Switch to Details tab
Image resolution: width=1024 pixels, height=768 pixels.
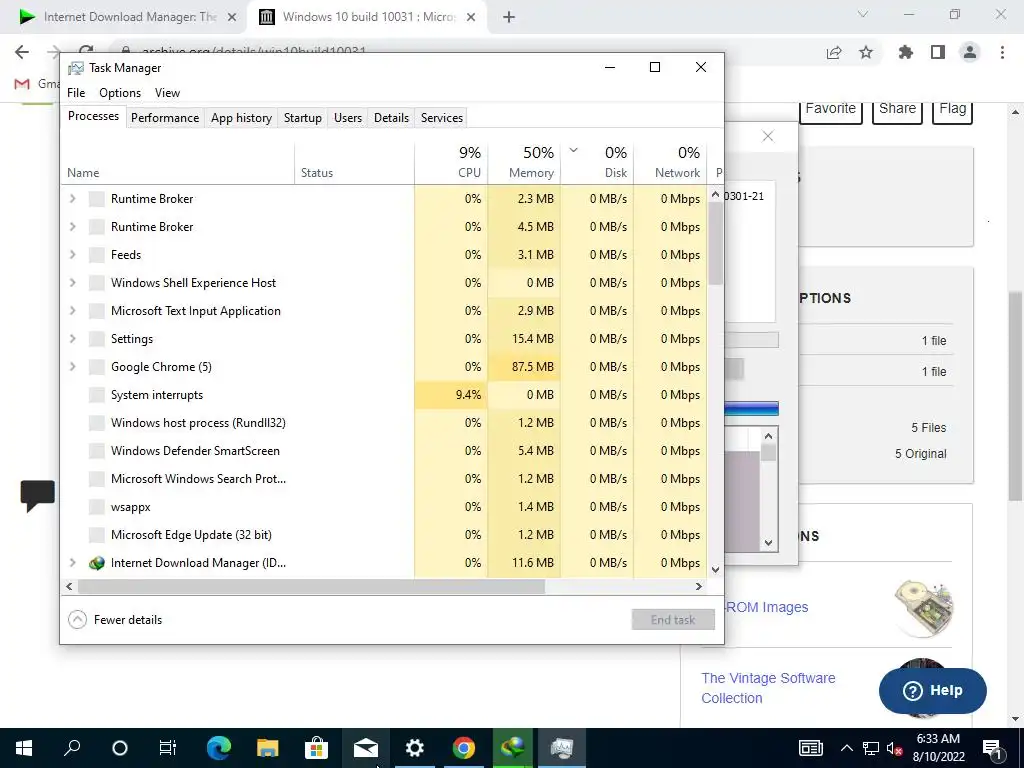click(391, 118)
